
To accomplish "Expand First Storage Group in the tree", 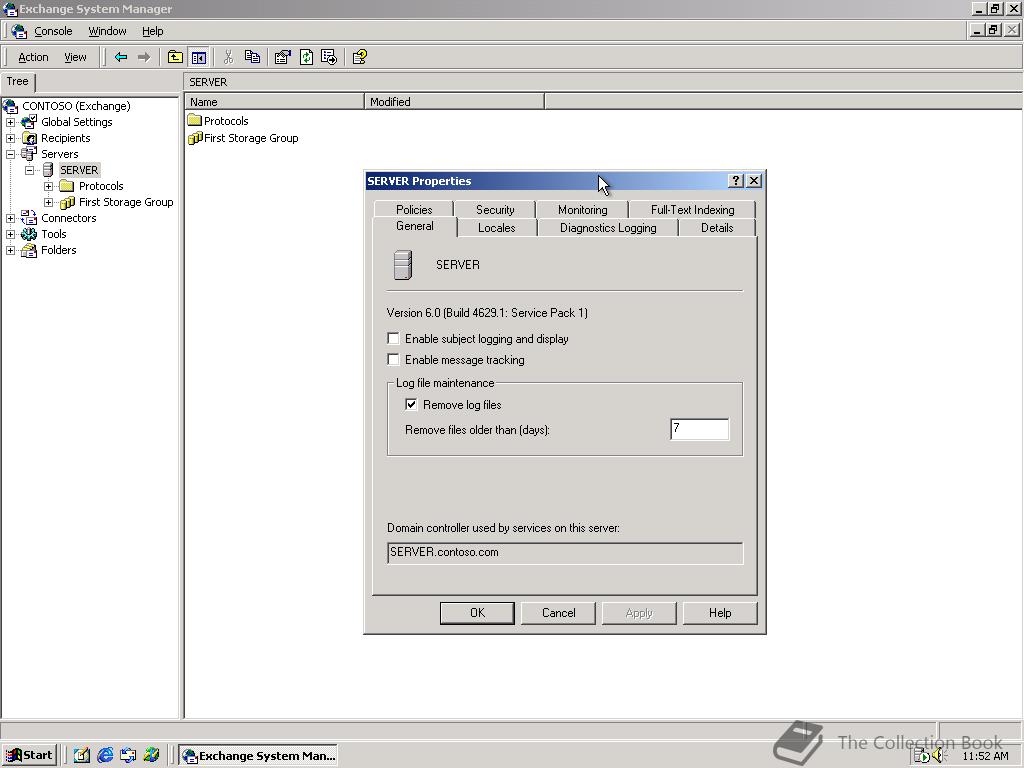I will (48, 202).
